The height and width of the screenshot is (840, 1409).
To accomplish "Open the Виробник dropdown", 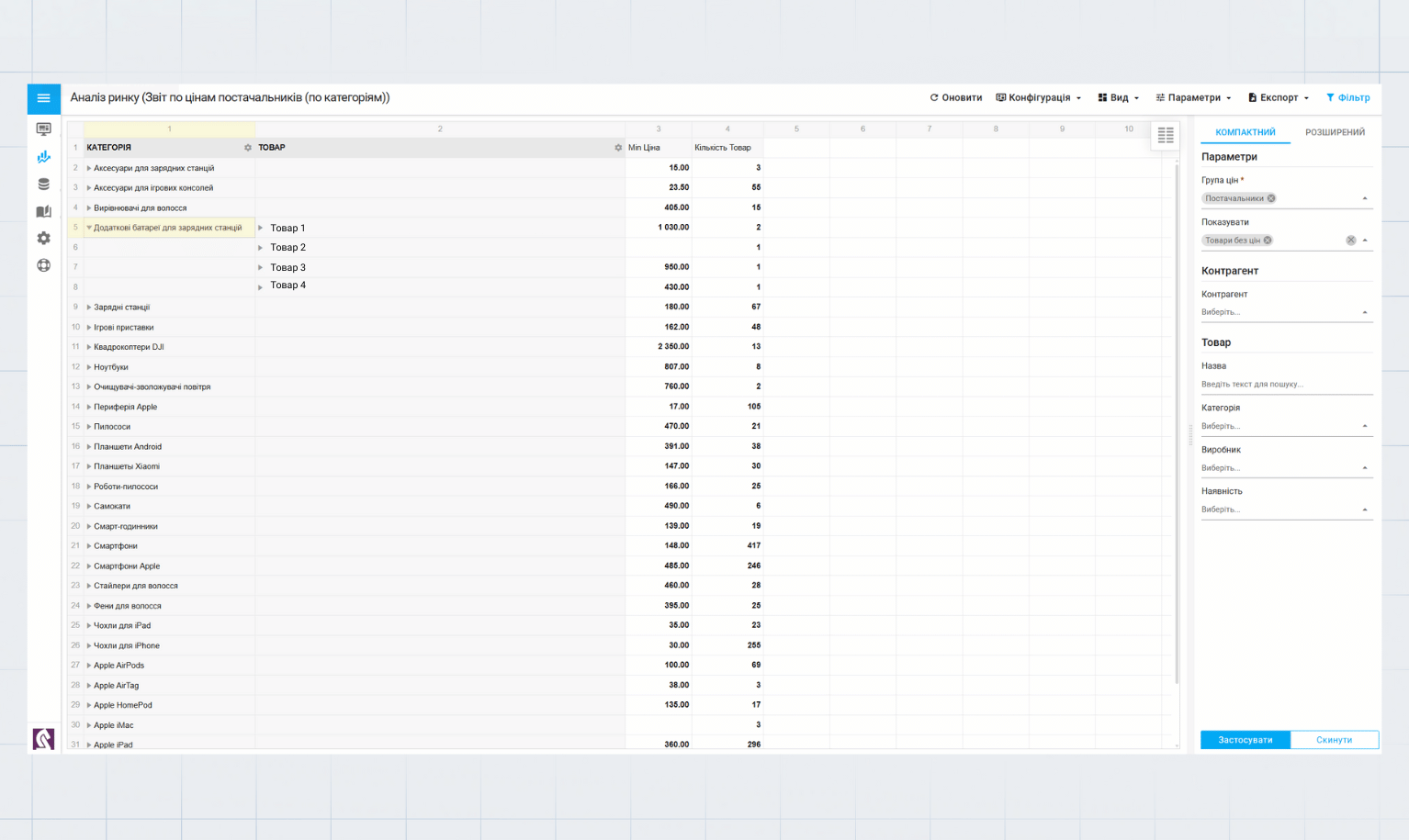I will tap(1286, 468).
